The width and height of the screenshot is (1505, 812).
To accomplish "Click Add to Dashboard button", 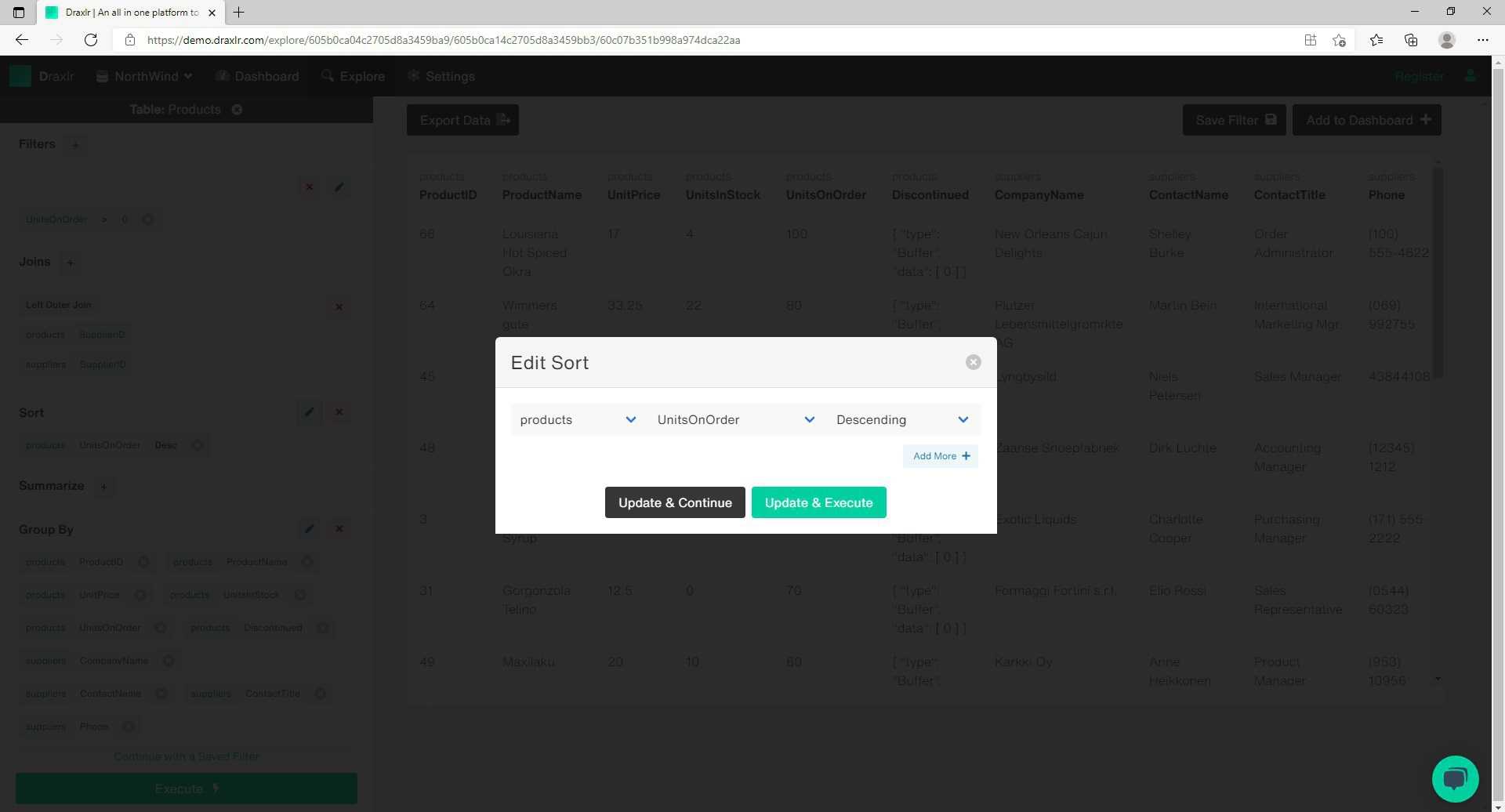I will [x=1366, y=120].
